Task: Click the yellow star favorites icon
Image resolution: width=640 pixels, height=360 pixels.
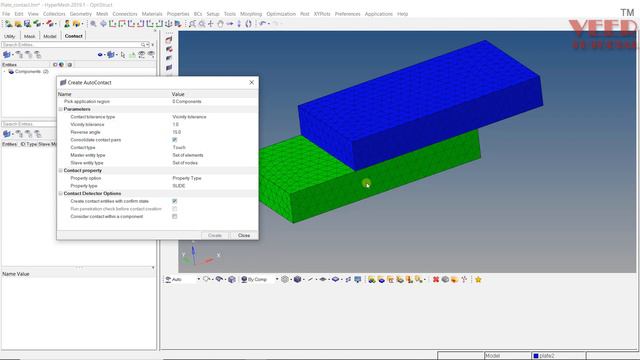Action: pyautogui.click(x=478, y=279)
